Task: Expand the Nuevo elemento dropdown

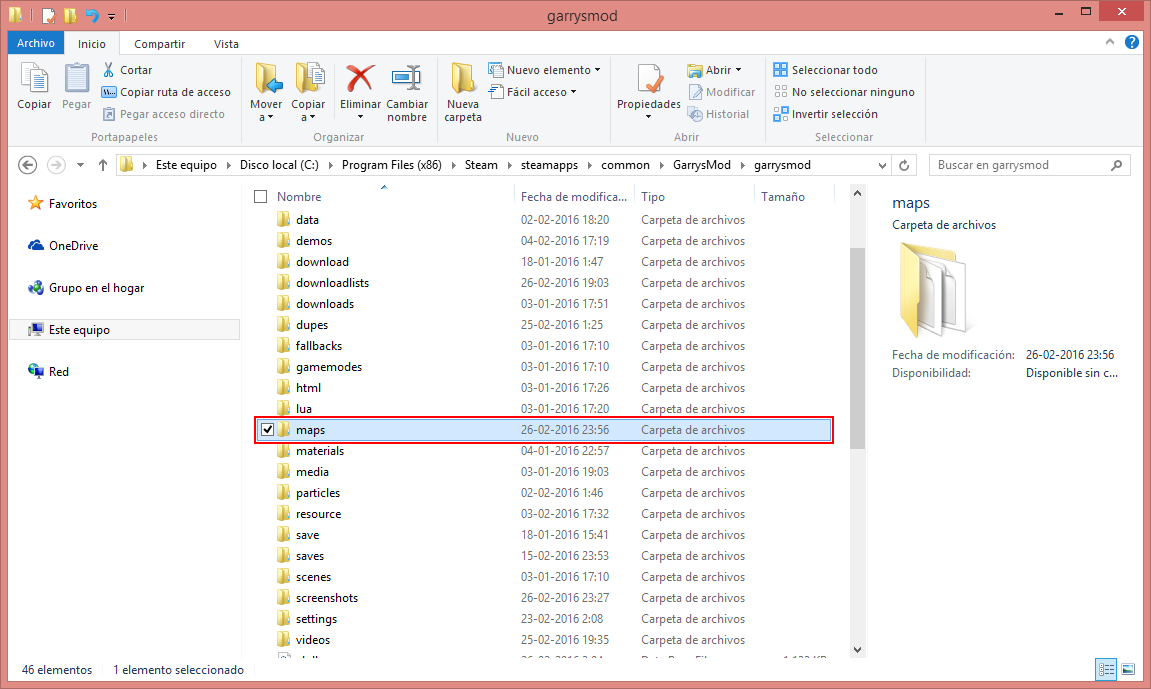Action: pyautogui.click(x=598, y=70)
